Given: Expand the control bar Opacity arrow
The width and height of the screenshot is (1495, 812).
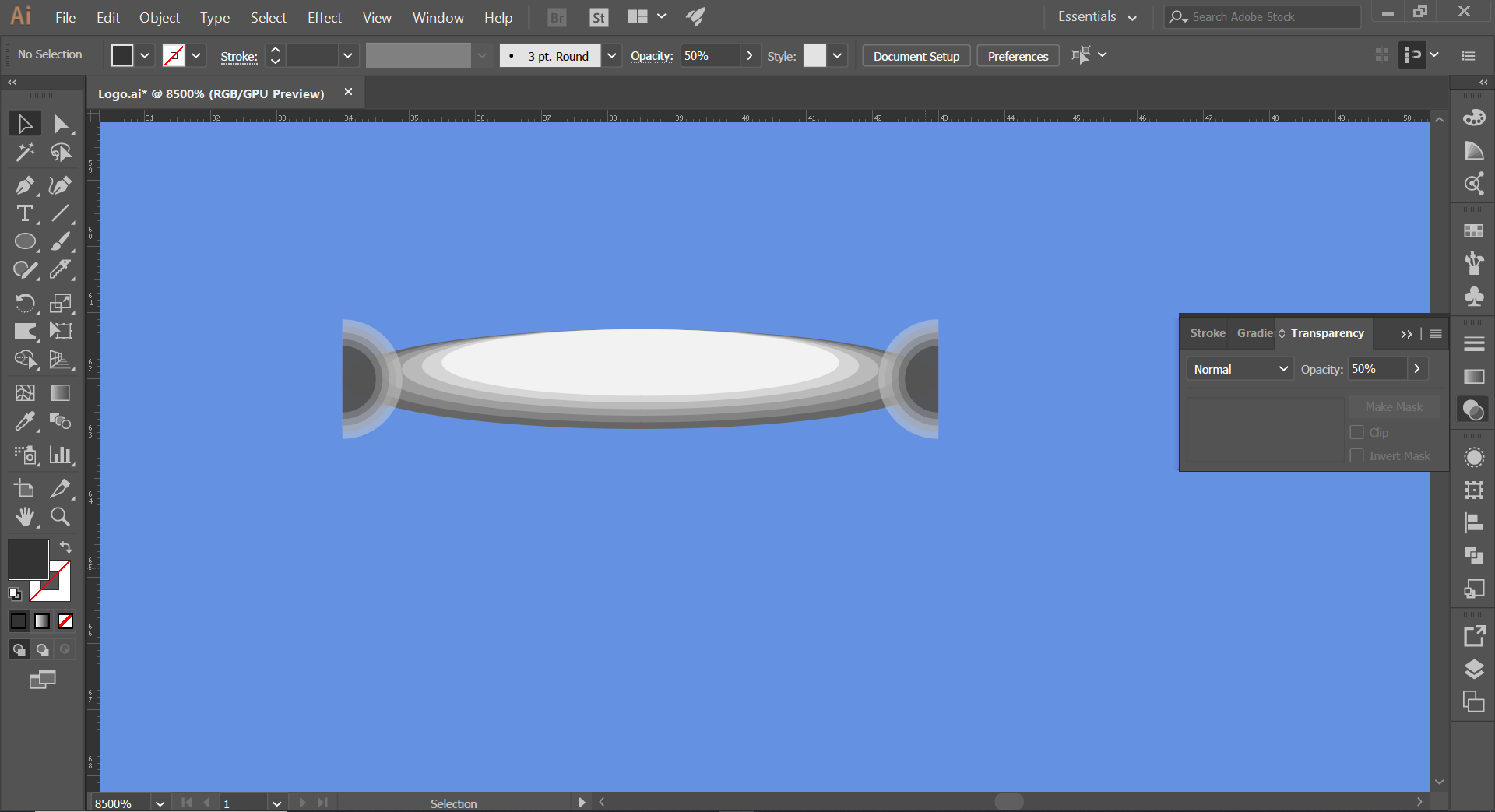Looking at the screenshot, I should point(750,55).
